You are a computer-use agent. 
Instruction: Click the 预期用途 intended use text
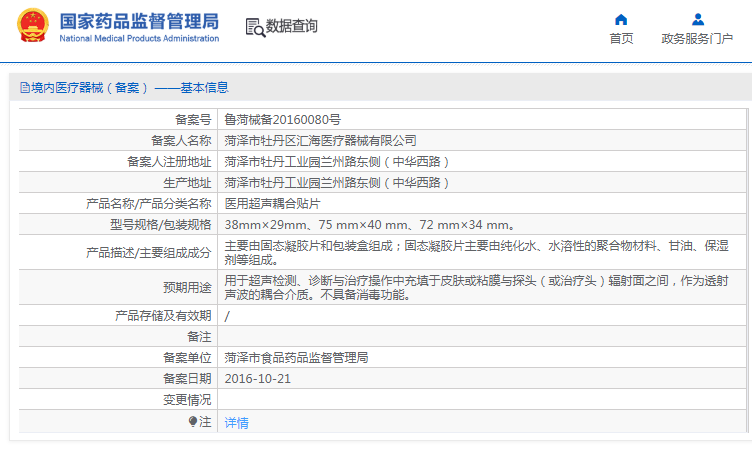point(477,287)
